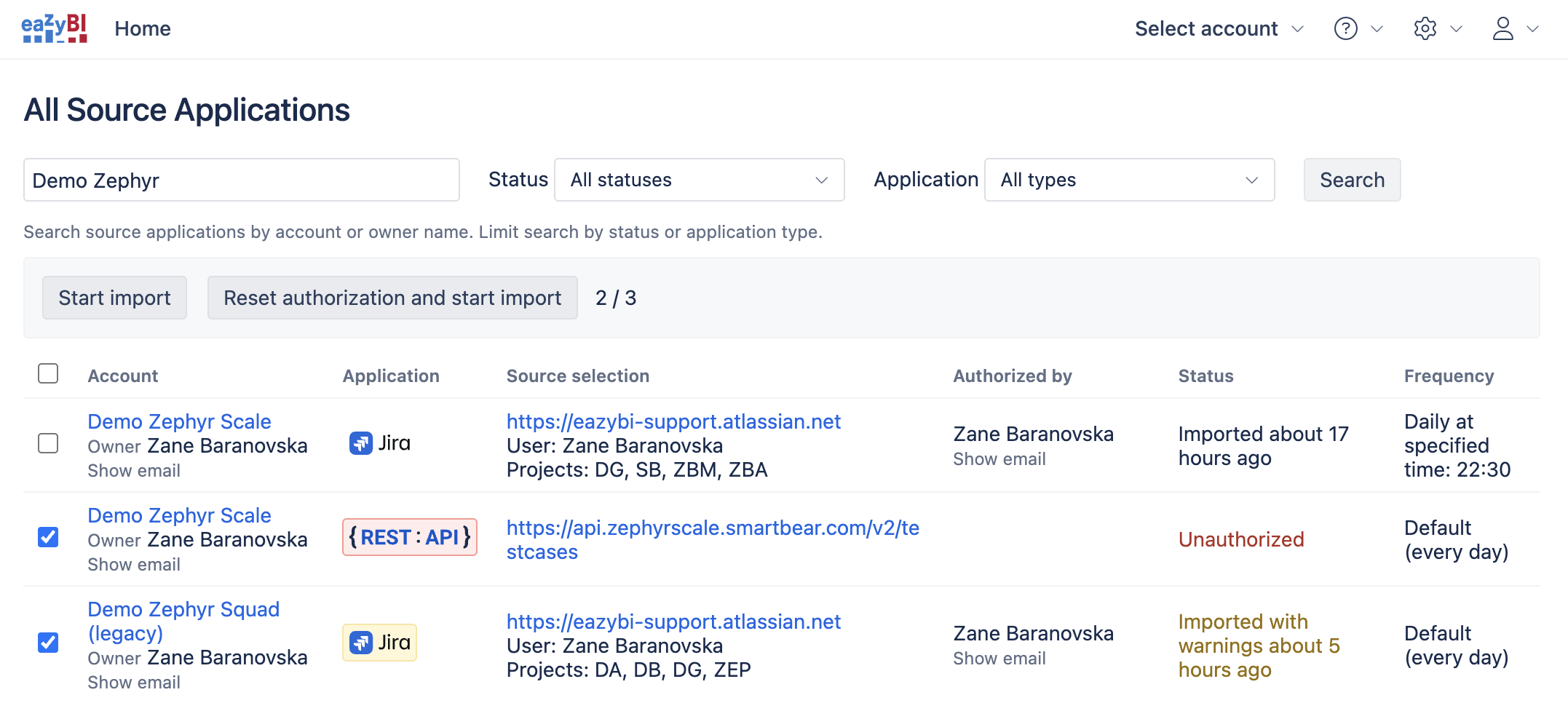
Task: Click the Authorized by column header
Action: tap(1013, 376)
